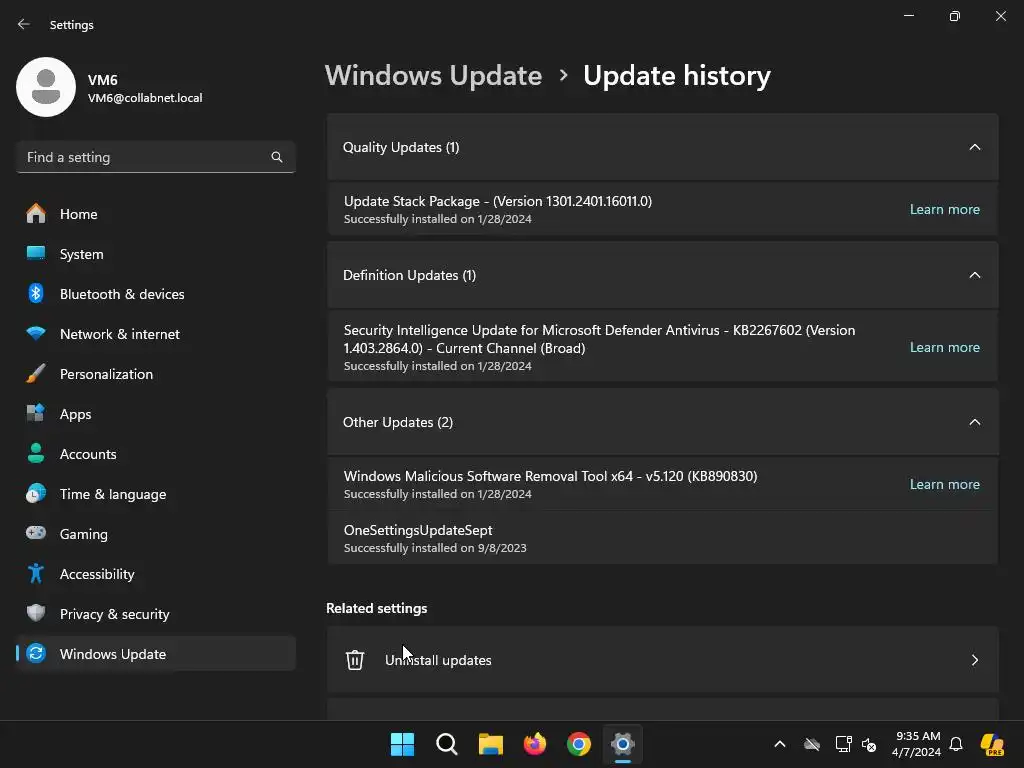Click the Related settings heading

tap(376, 608)
